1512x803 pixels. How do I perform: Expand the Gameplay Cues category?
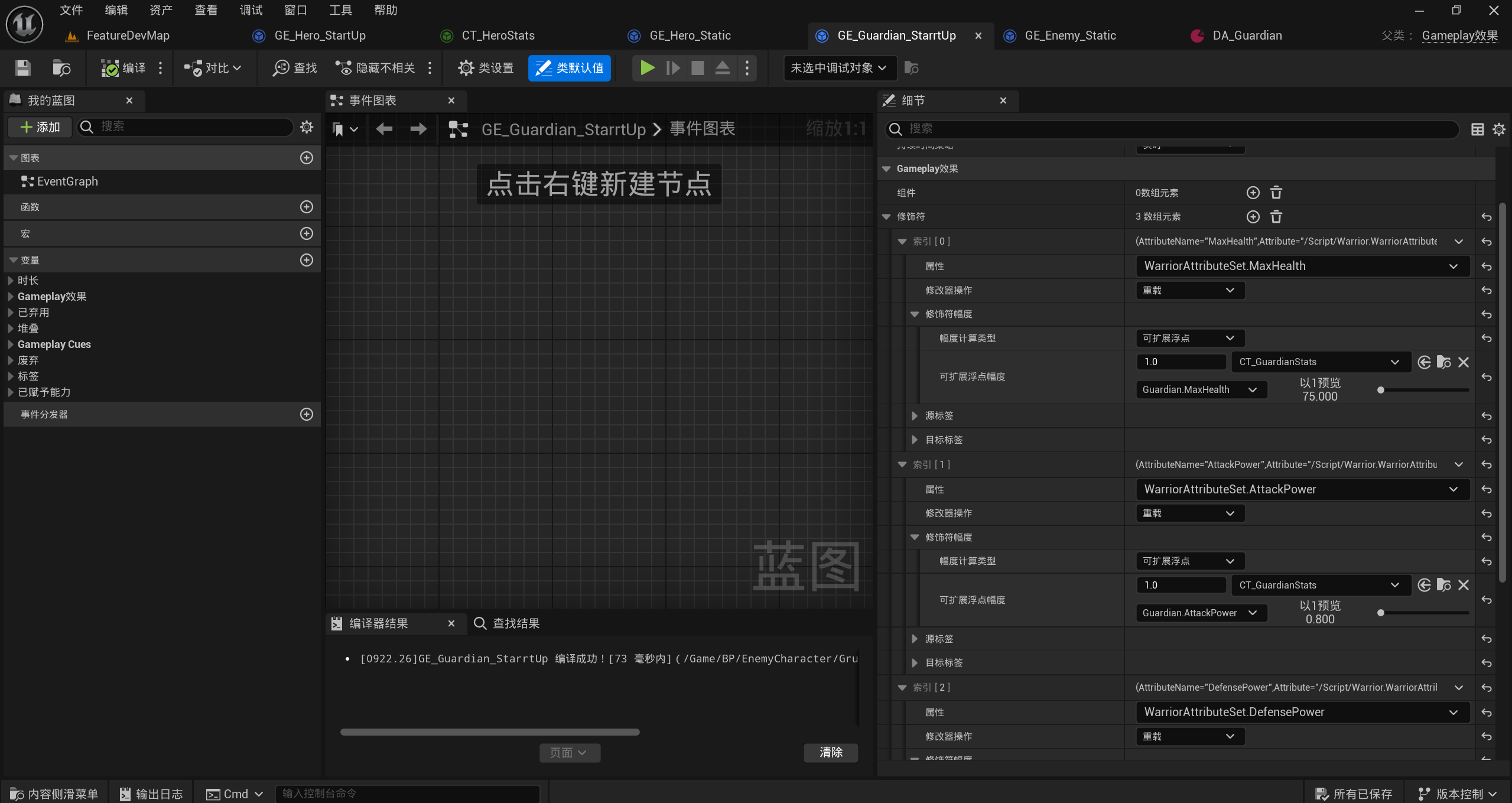point(11,344)
